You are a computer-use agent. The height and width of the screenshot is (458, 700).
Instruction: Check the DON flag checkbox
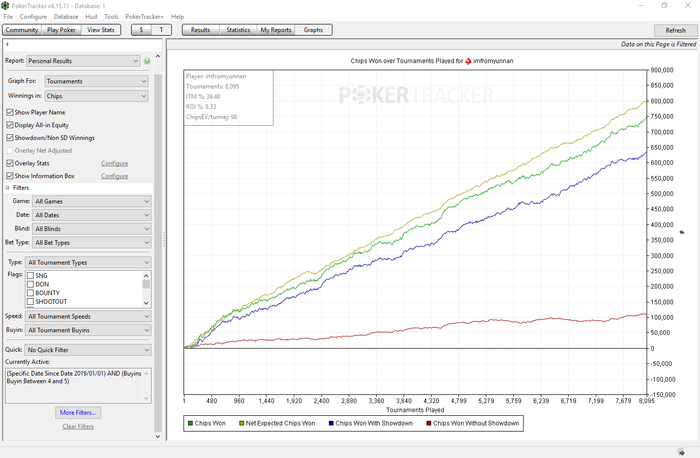coord(30,284)
